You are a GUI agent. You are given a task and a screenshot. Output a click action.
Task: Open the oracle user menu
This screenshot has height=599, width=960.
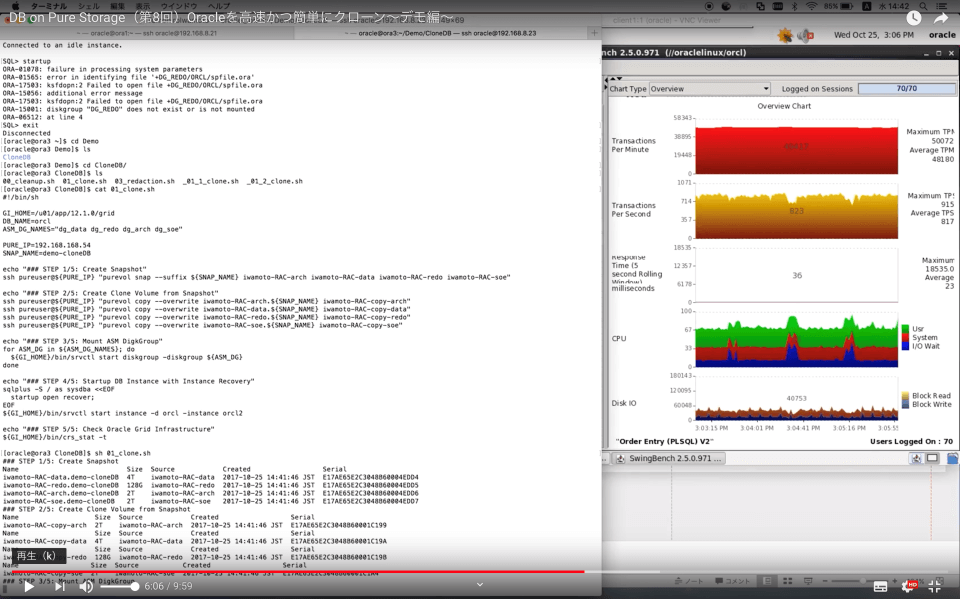click(942, 35)
